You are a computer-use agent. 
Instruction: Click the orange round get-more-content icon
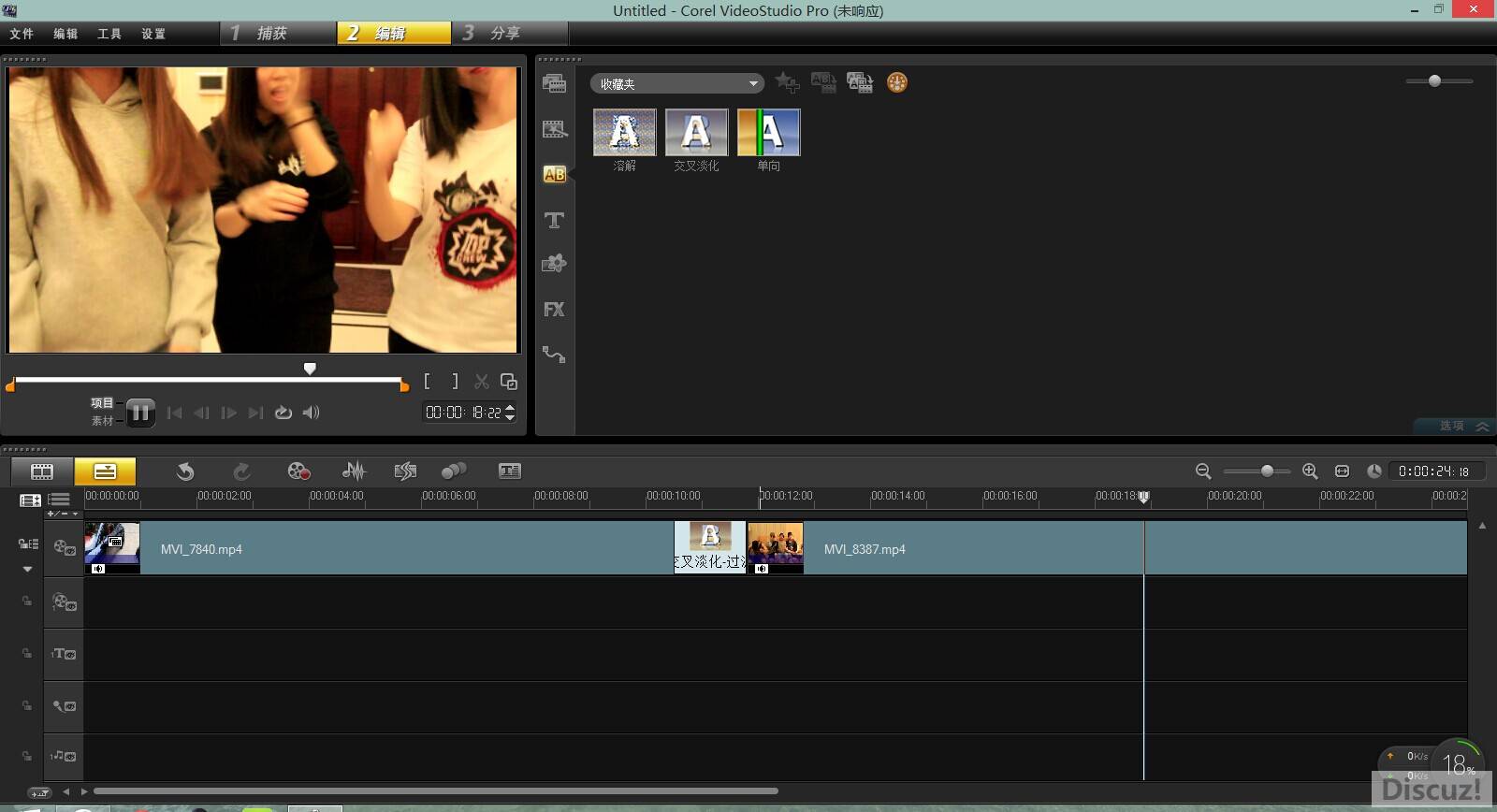pos(896,82)
